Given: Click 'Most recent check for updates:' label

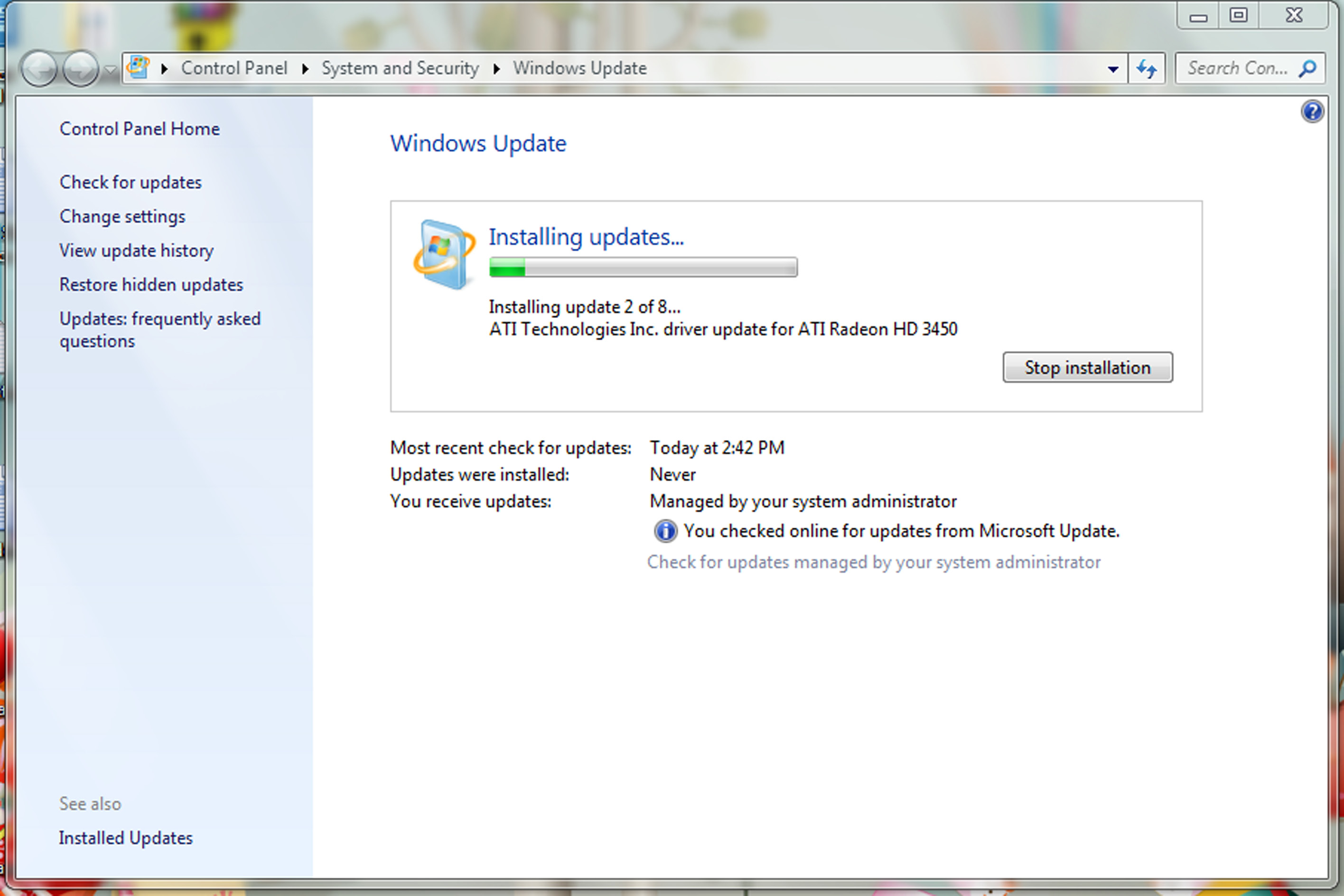Looking at the screenshot, I should tap(511, 448).
